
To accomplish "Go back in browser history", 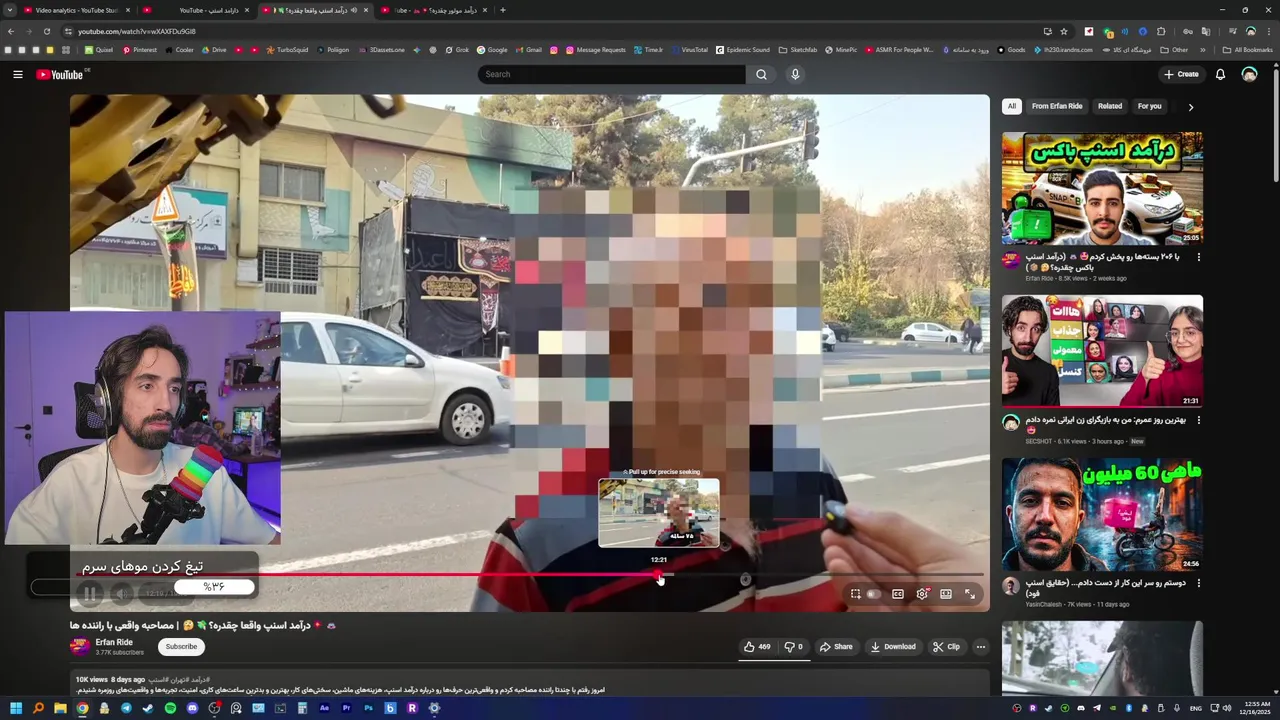I will (x=11, y=31).
